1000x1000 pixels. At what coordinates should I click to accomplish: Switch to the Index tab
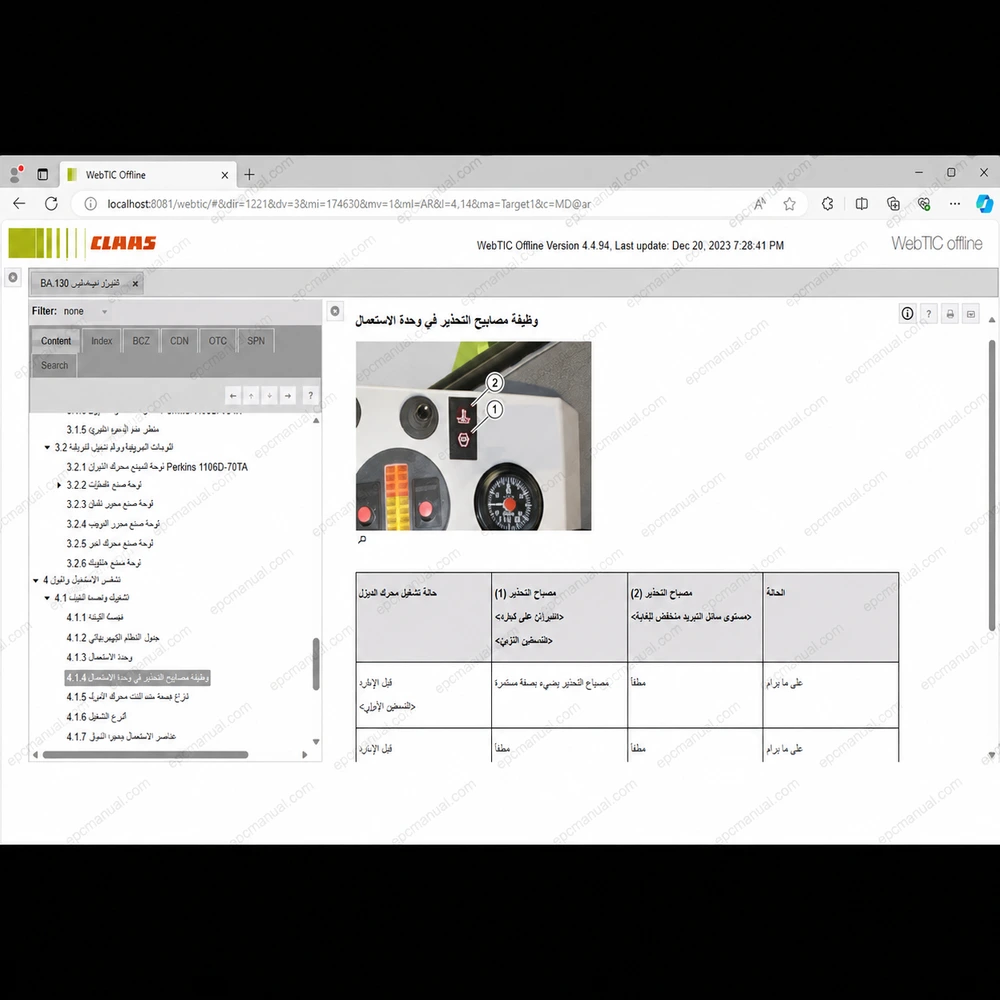[x=101, y=341]
